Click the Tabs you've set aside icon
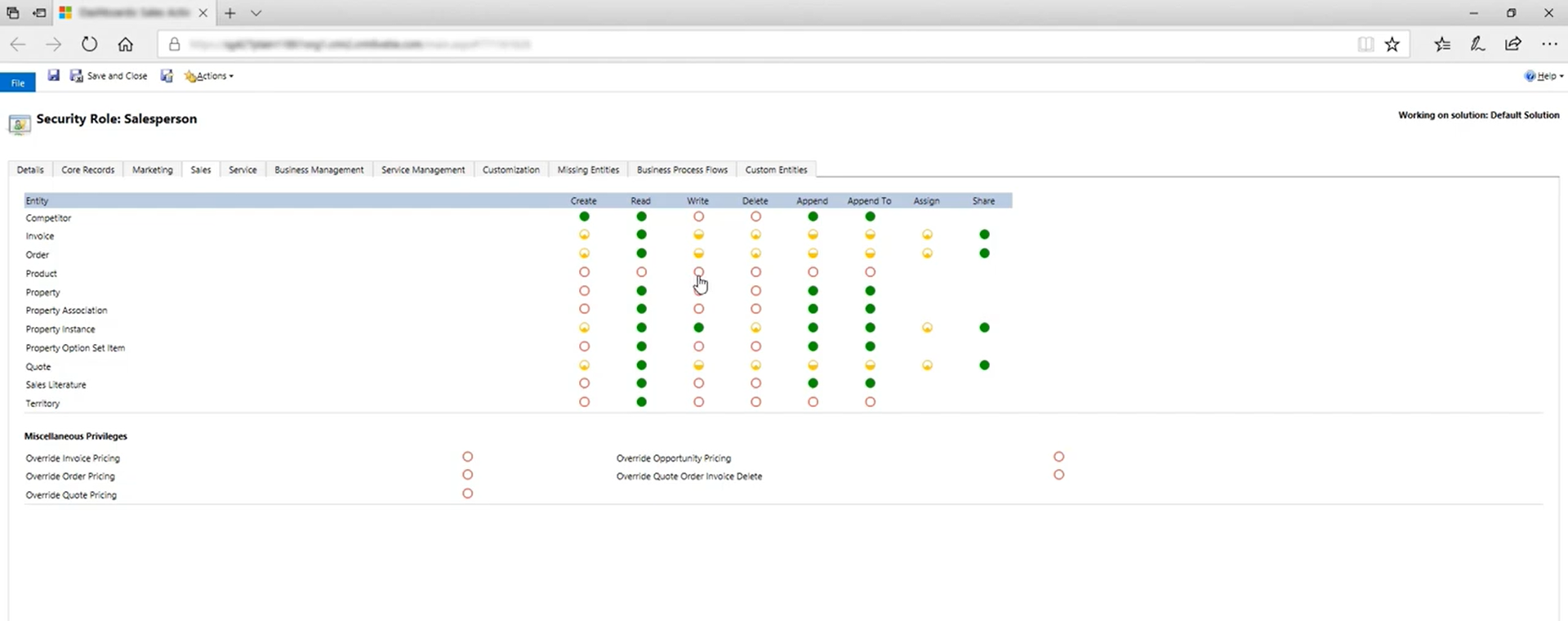Viewport: 1568px width, 621px height. pyautogui.click(x=12, y=13)
